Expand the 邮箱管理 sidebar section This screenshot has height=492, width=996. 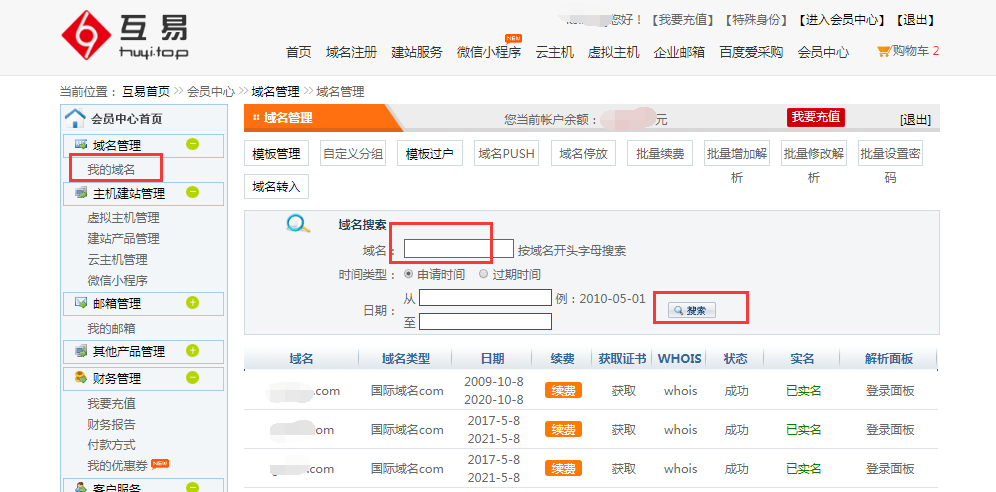coord(192,303)
